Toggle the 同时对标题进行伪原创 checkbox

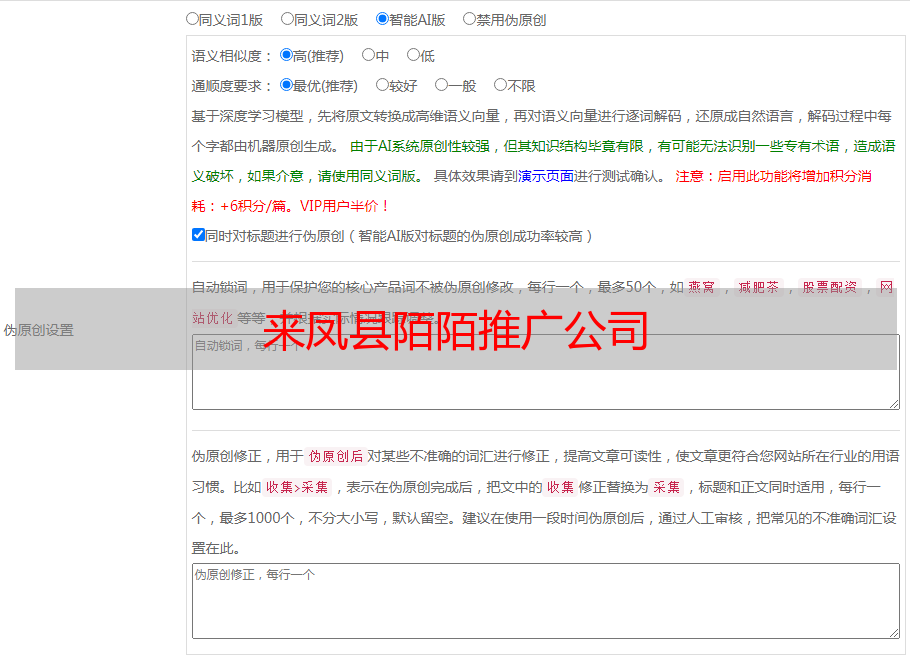click(198, 235)
